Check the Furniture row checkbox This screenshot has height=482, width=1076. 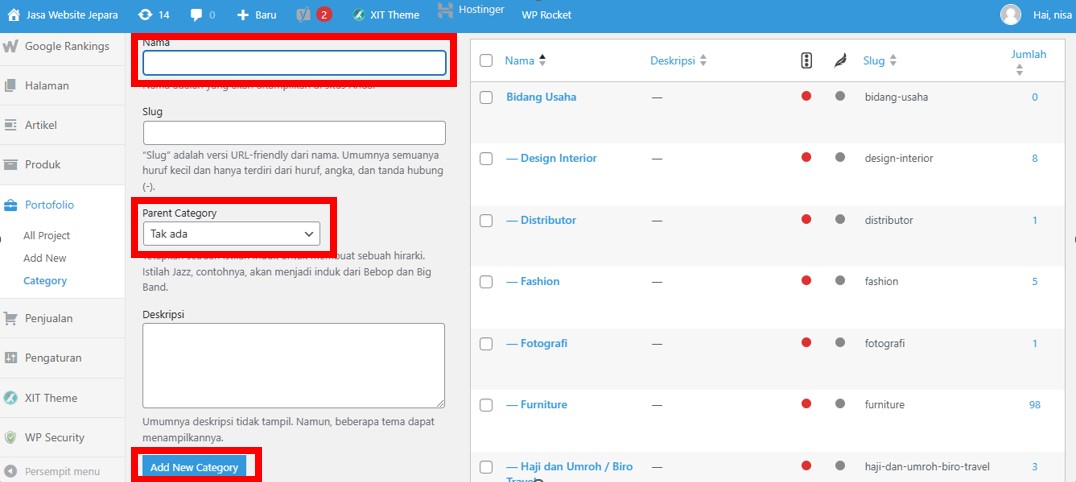[487, 405]
